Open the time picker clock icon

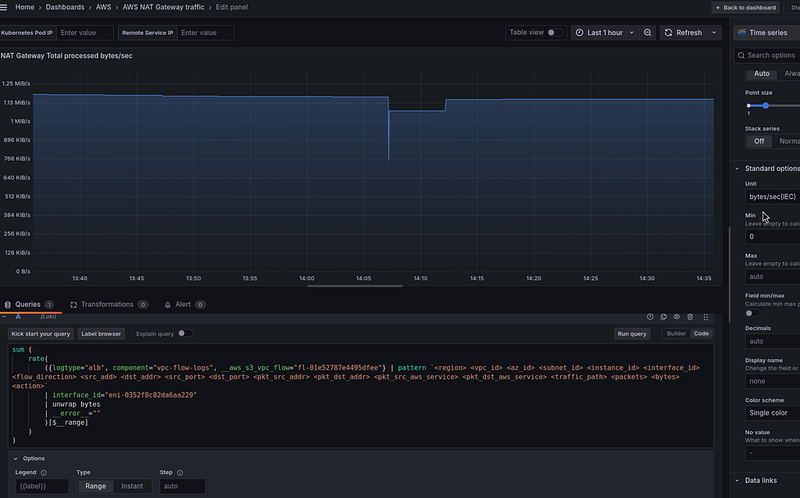click(580, 33)
